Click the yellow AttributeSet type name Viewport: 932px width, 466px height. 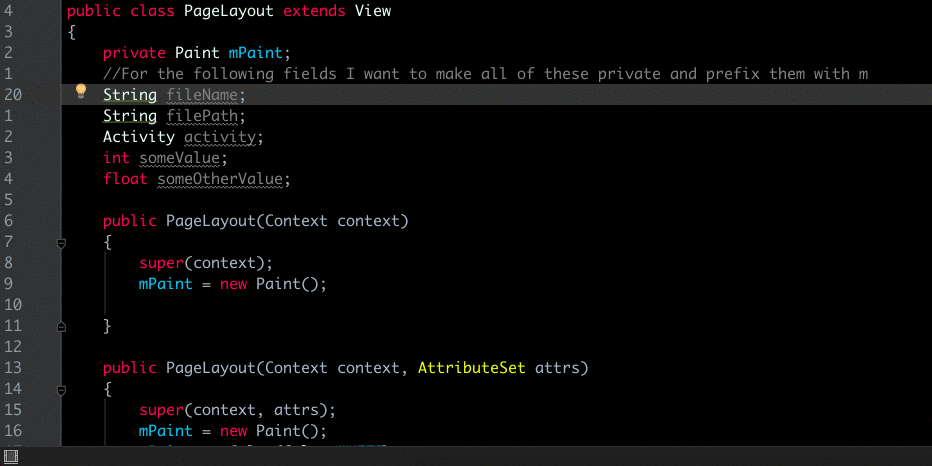click(472, 368)
